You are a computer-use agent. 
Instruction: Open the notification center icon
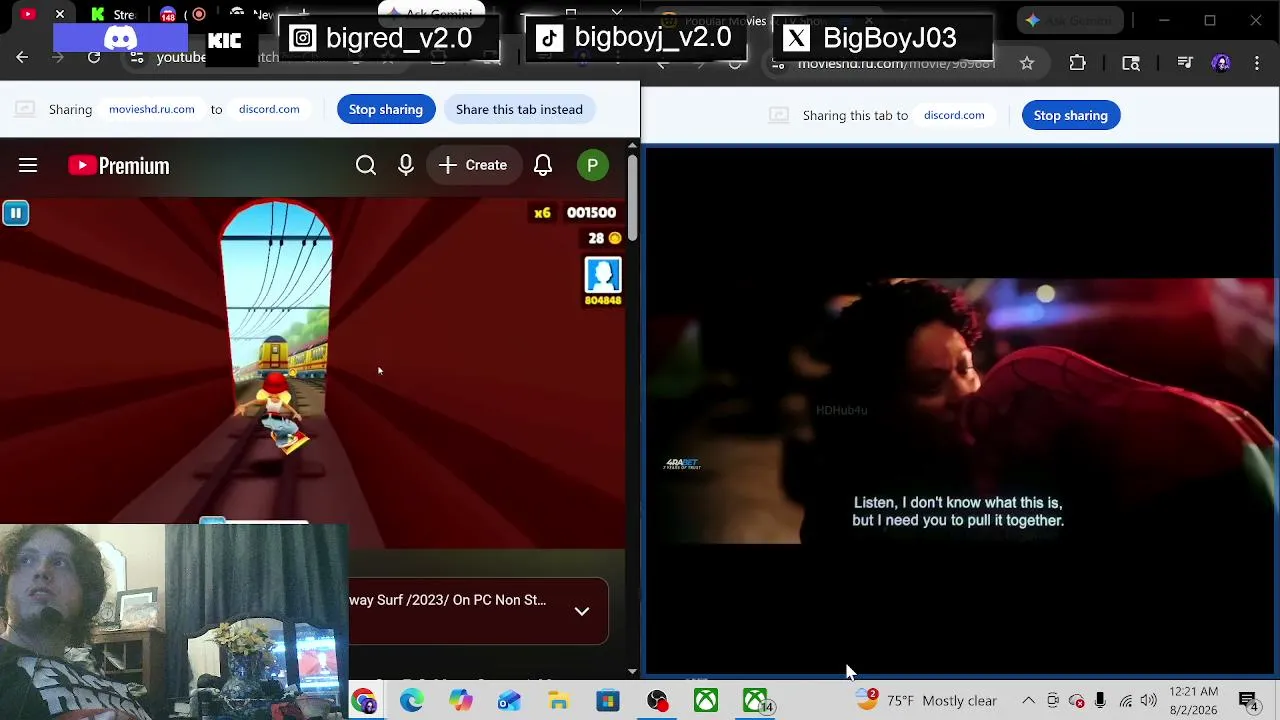point(1249,701)
